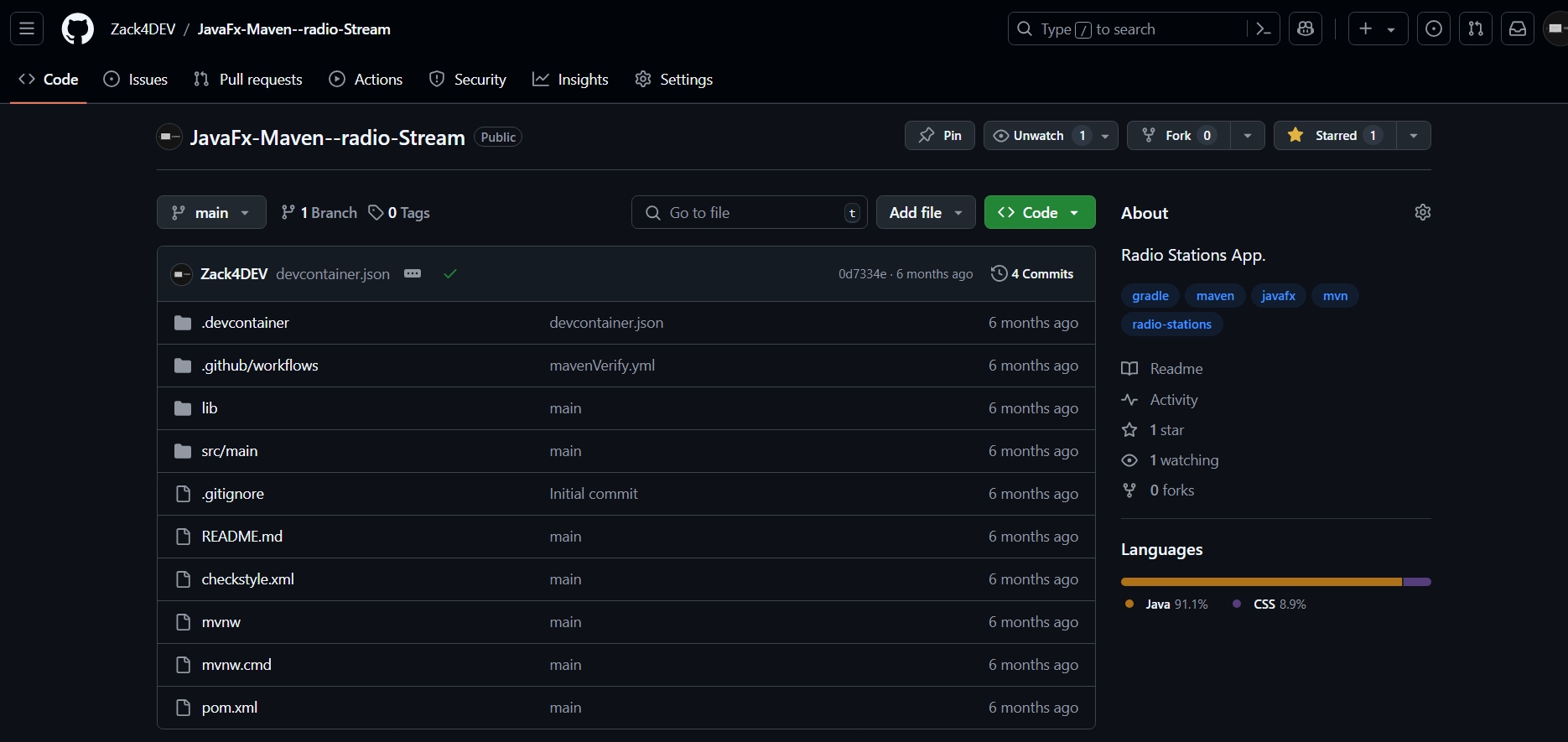This screenshot has height=742, width=1568.
Task: Open the Add file dropdown
Action: pos(926,212)
